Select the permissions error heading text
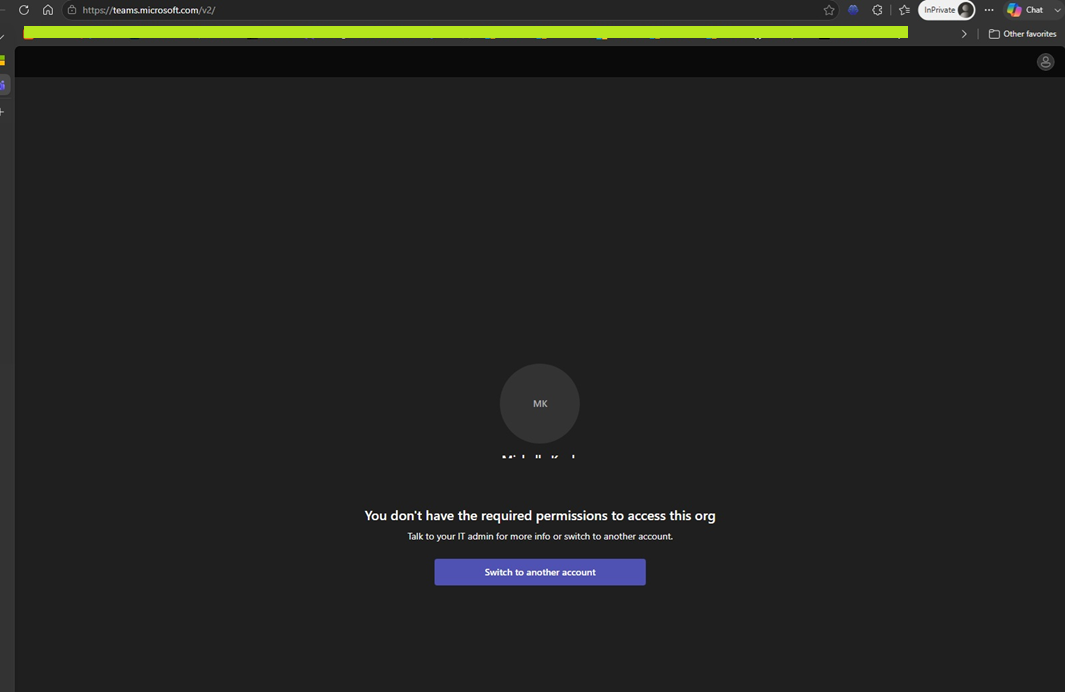This screenshot has width=1065, height=692. coord(540,515)
